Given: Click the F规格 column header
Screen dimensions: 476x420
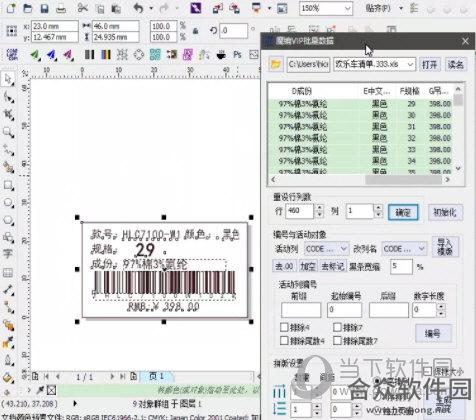Looking at the screenshot, I should pyautogui.click(x=409, y=91).
